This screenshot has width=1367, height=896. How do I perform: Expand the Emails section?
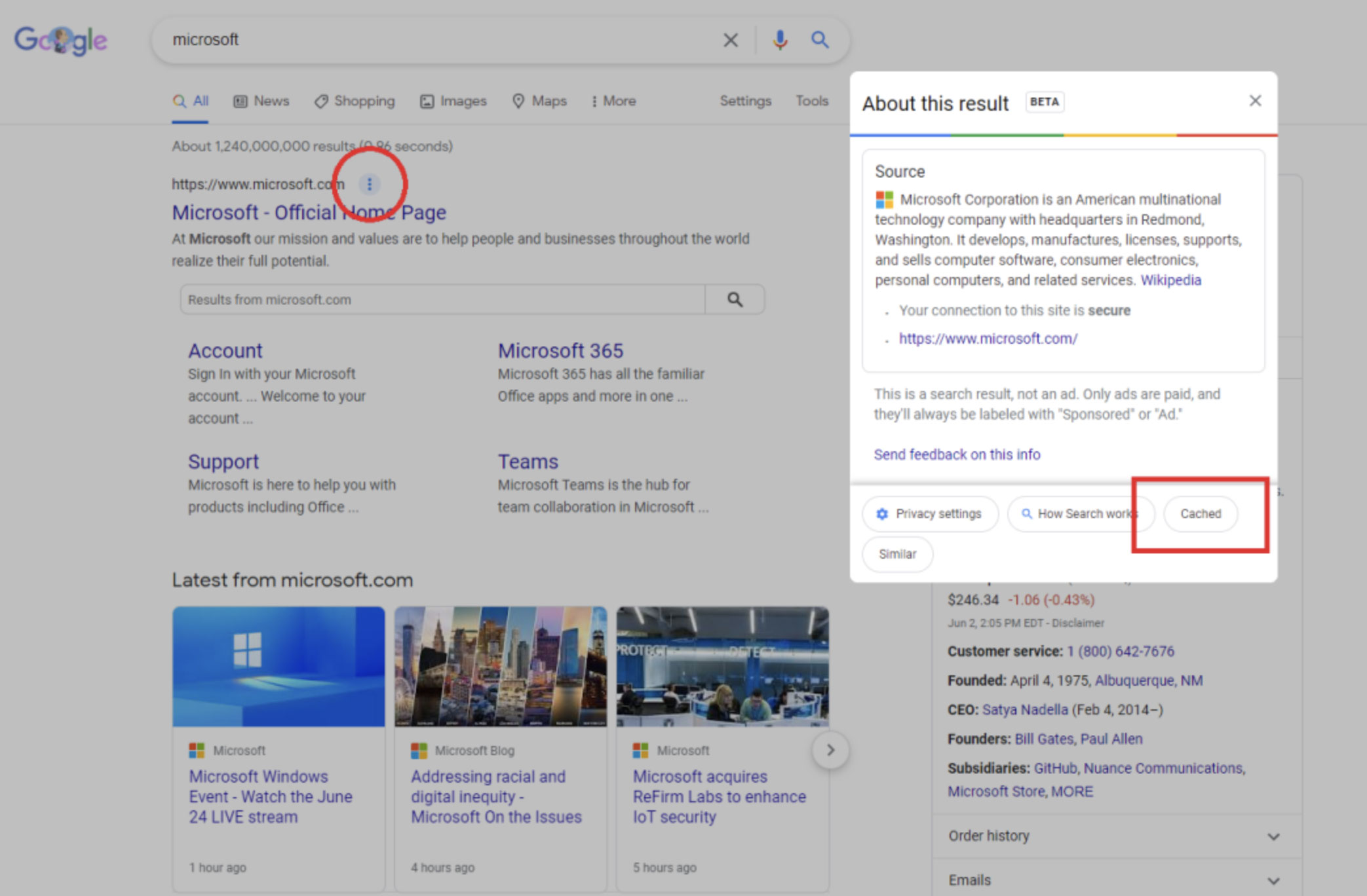pyautogui.click(x=1273, y=881)
